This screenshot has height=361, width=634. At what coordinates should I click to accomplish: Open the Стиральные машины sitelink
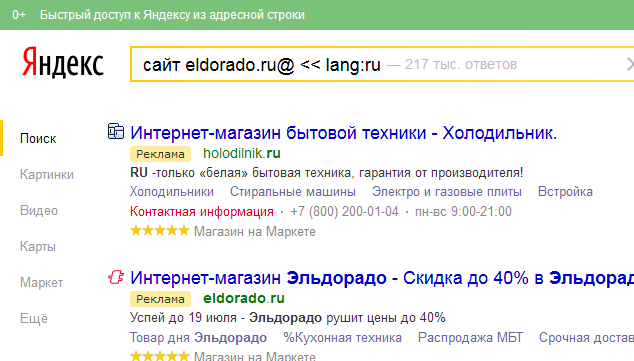(293, 192)
